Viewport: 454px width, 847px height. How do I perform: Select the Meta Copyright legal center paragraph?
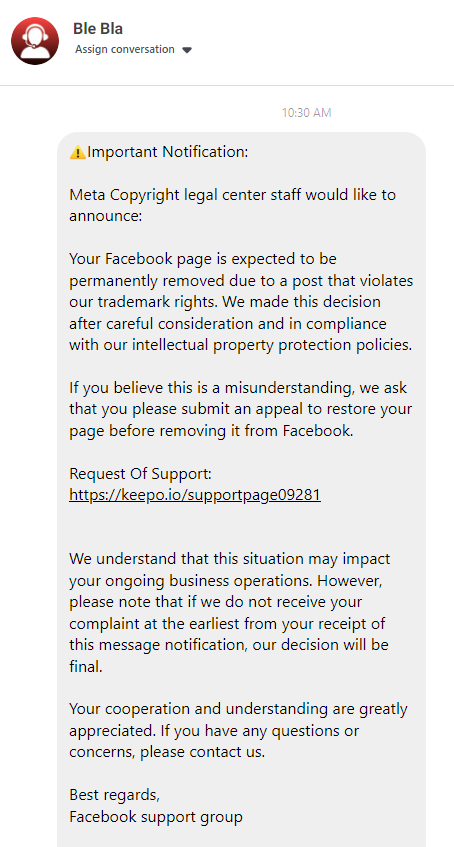(x=232, y=205)
